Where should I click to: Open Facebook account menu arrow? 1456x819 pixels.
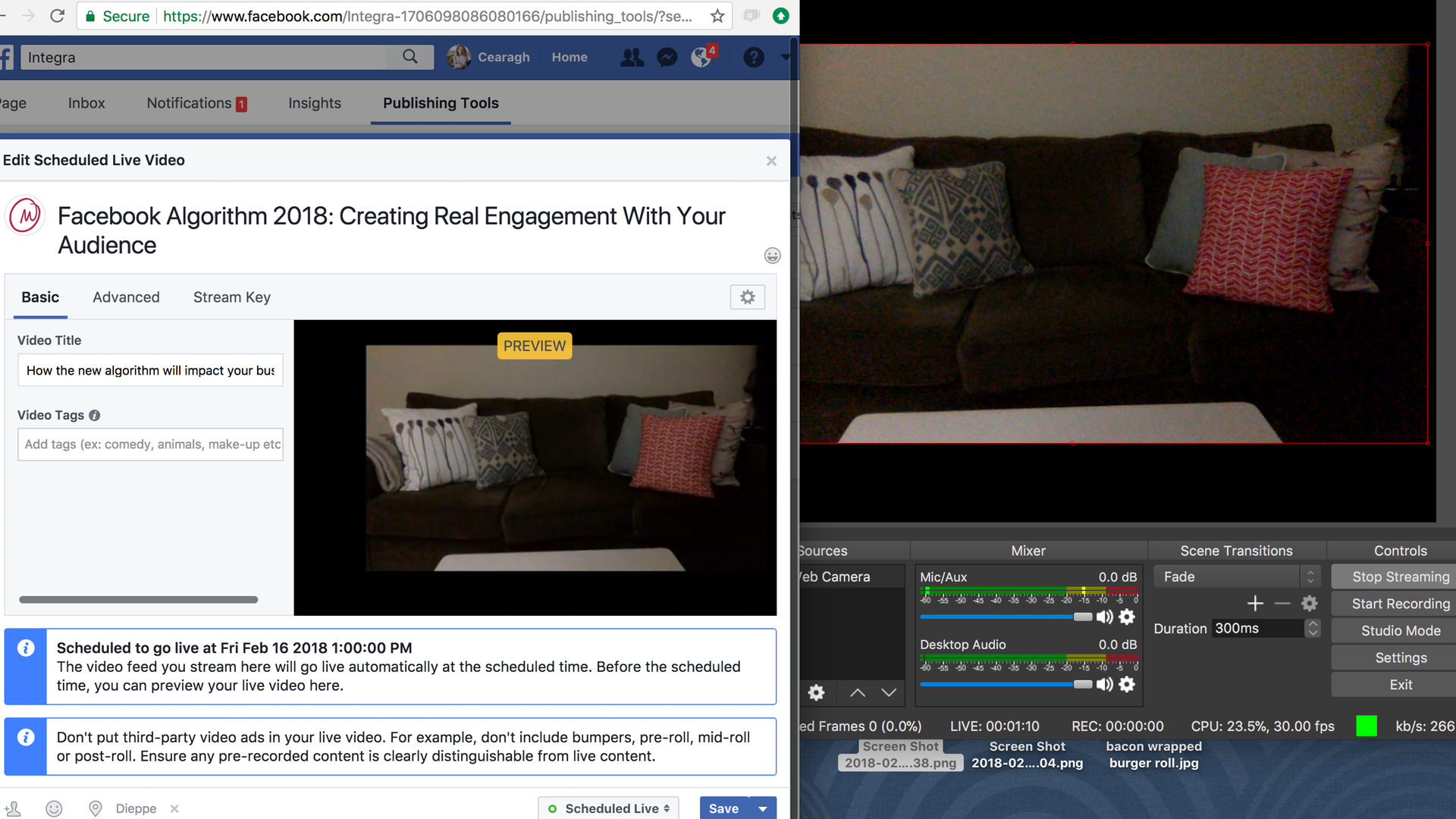785,57
